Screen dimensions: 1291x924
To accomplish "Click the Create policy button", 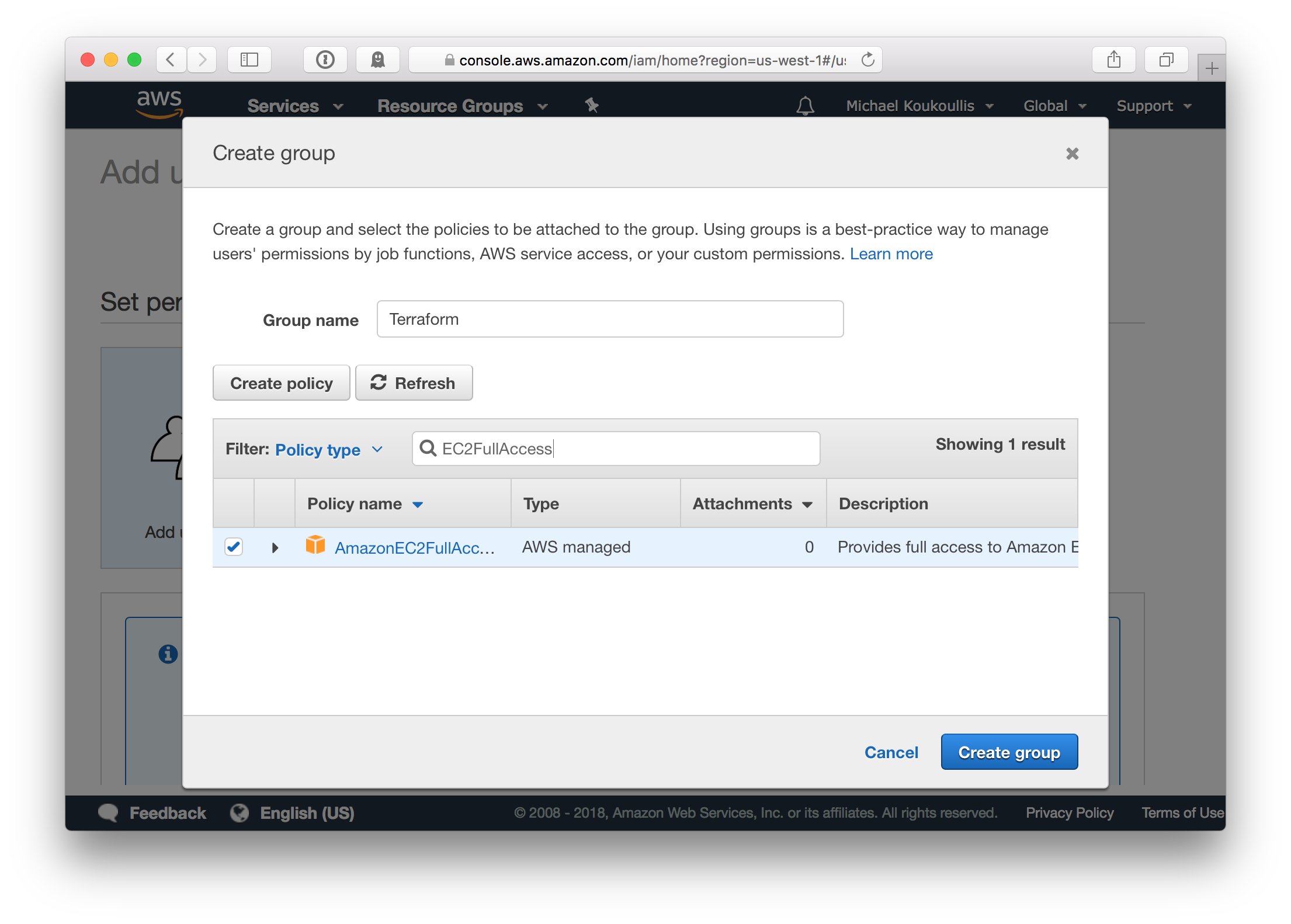I will pyautogui.click(x=282, y=383).
